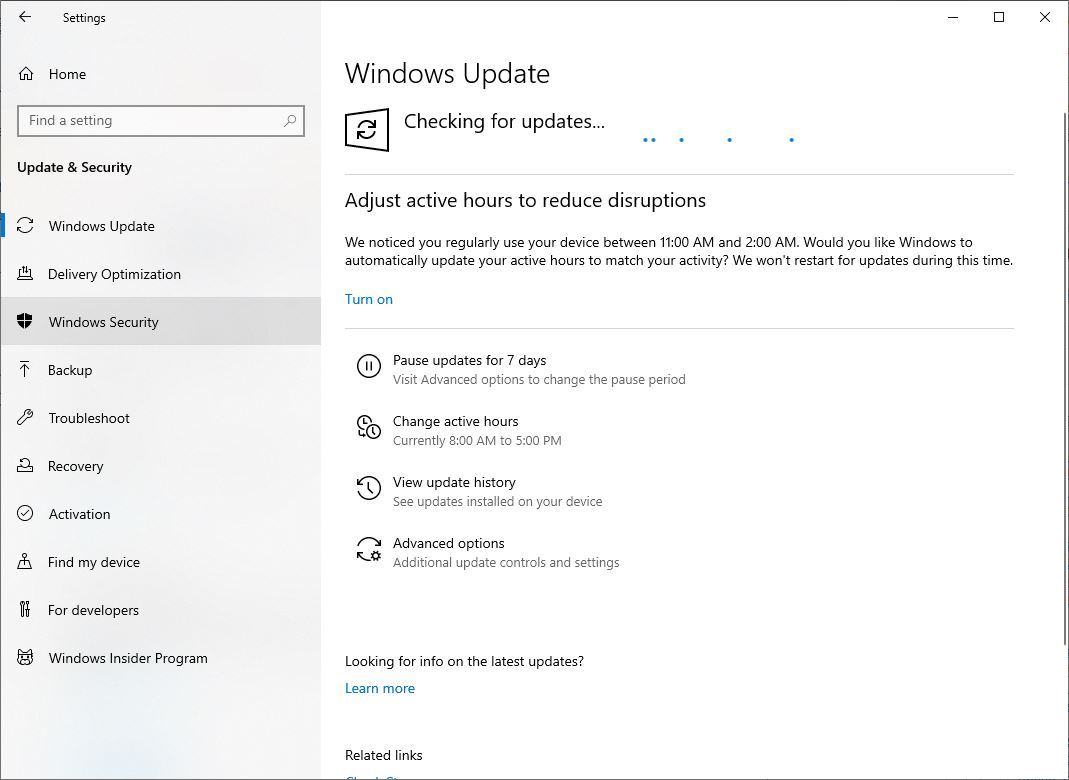Close the Settings window
The height and width of the screenshot is (780, 1069).
tap(1044, 17)
